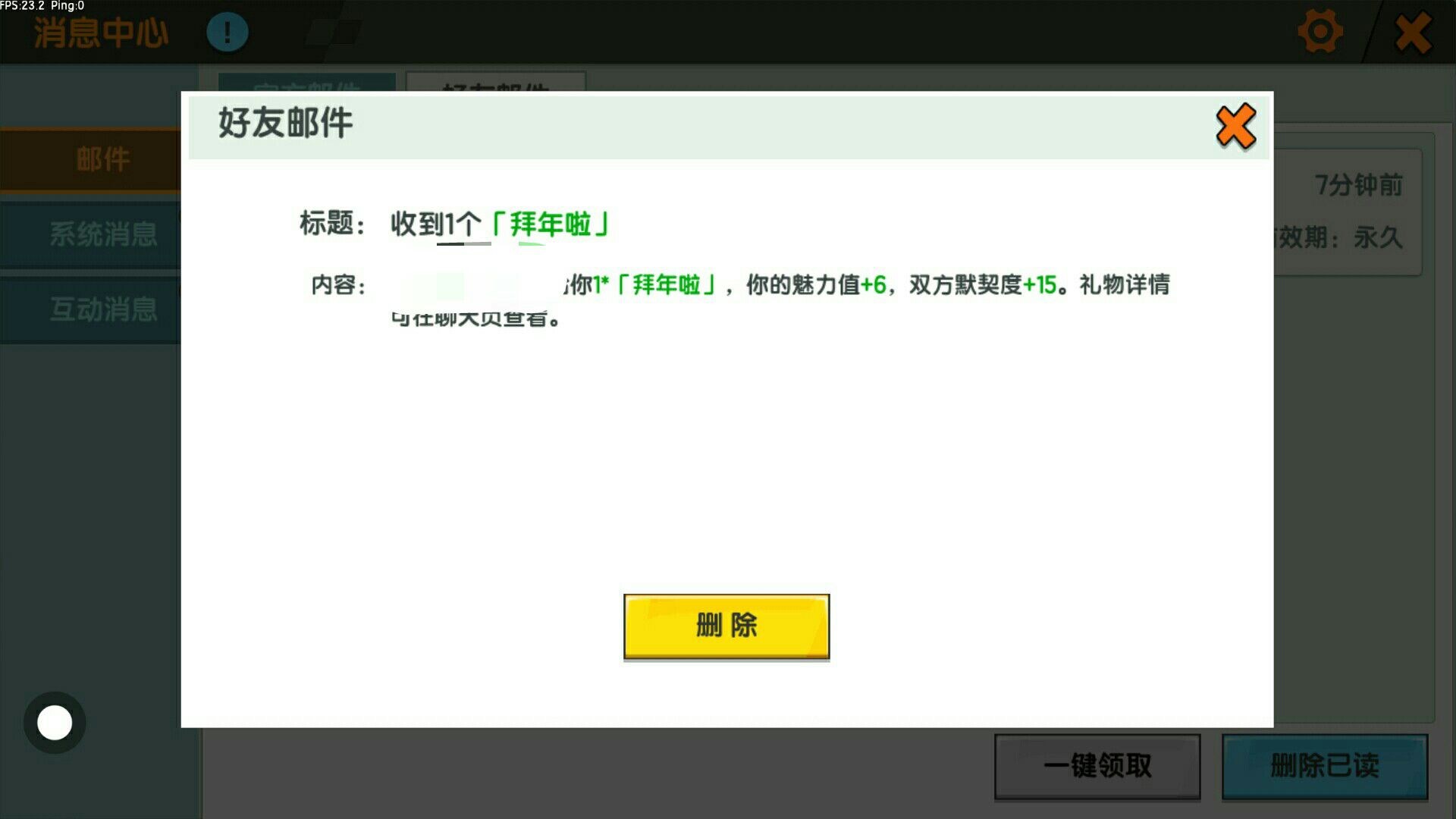Image resolution: width=1456 pixels, height=819 pixels.
Task: Close the 消息中心 message center window
Action: point(1413,33)
